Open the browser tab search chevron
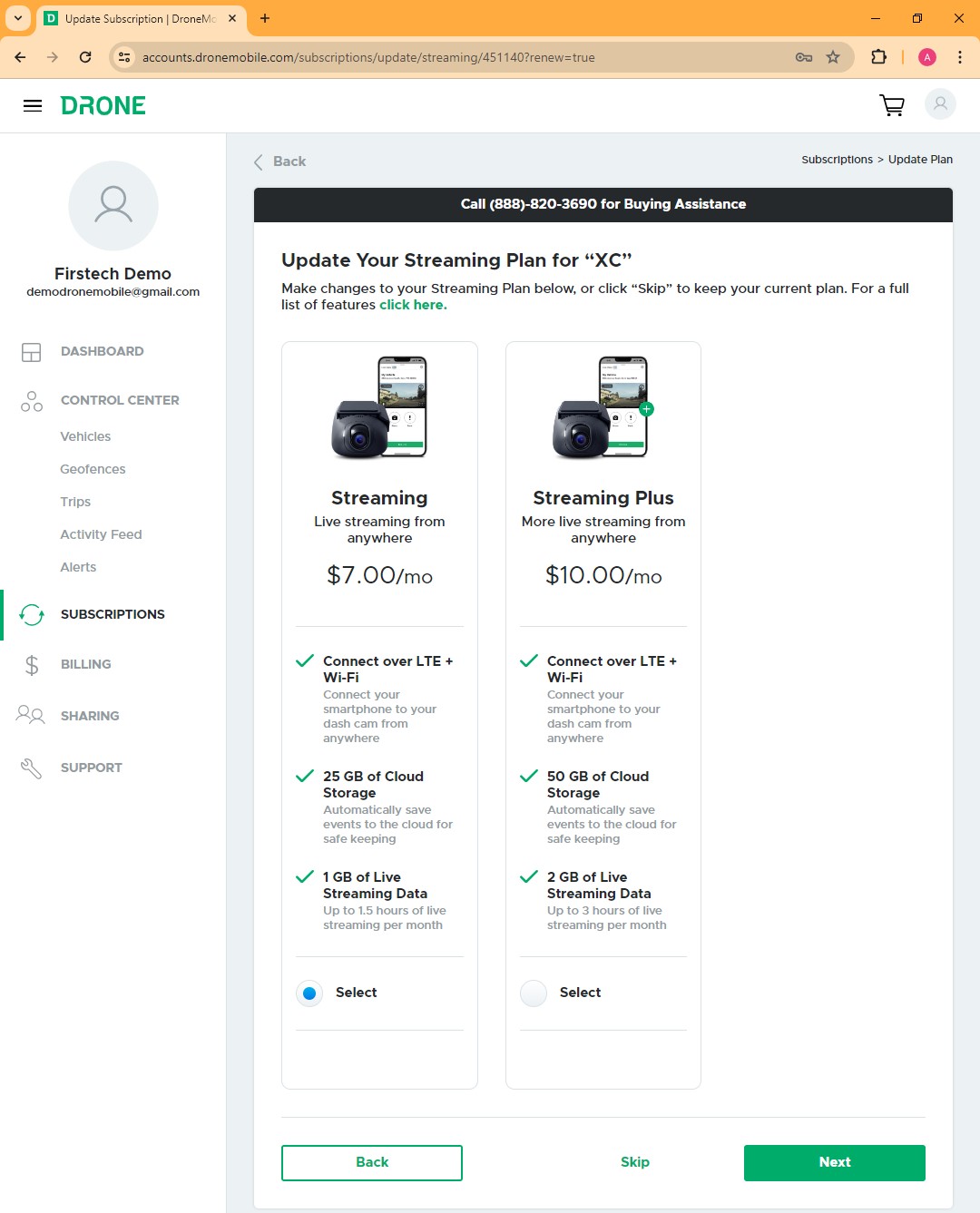 click(x=17, y=18)
